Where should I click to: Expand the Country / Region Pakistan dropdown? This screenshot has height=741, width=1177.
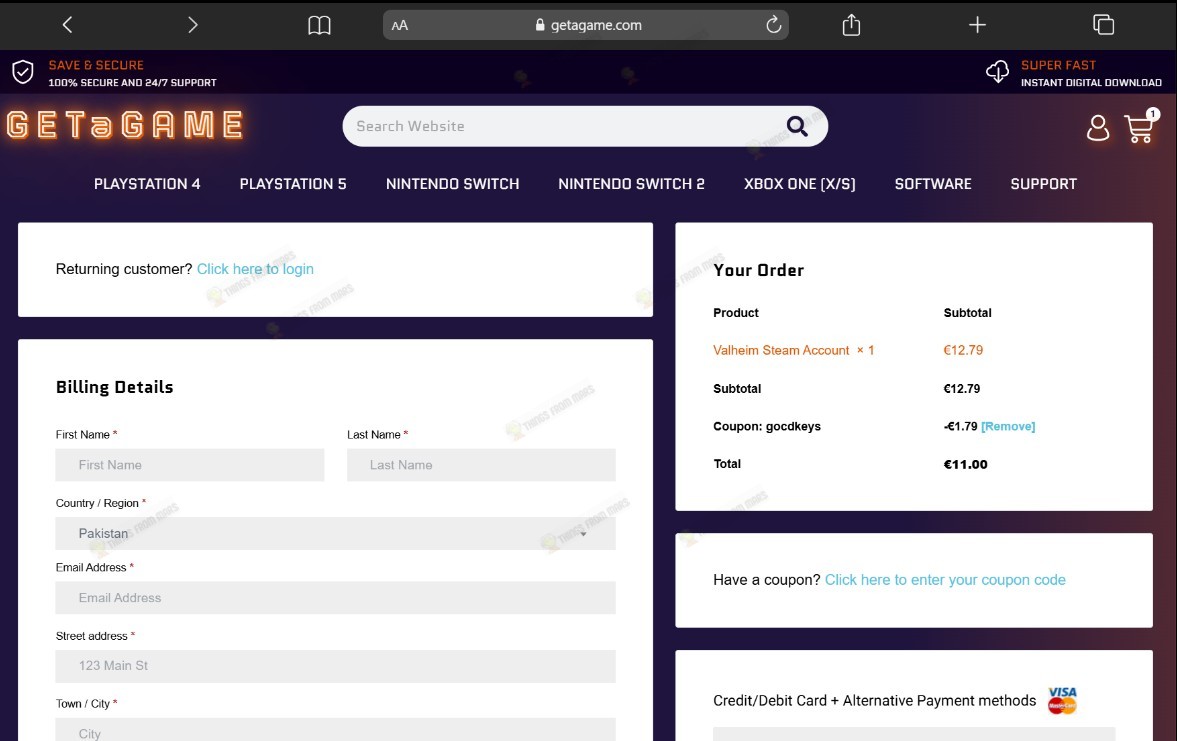[336, 533]
